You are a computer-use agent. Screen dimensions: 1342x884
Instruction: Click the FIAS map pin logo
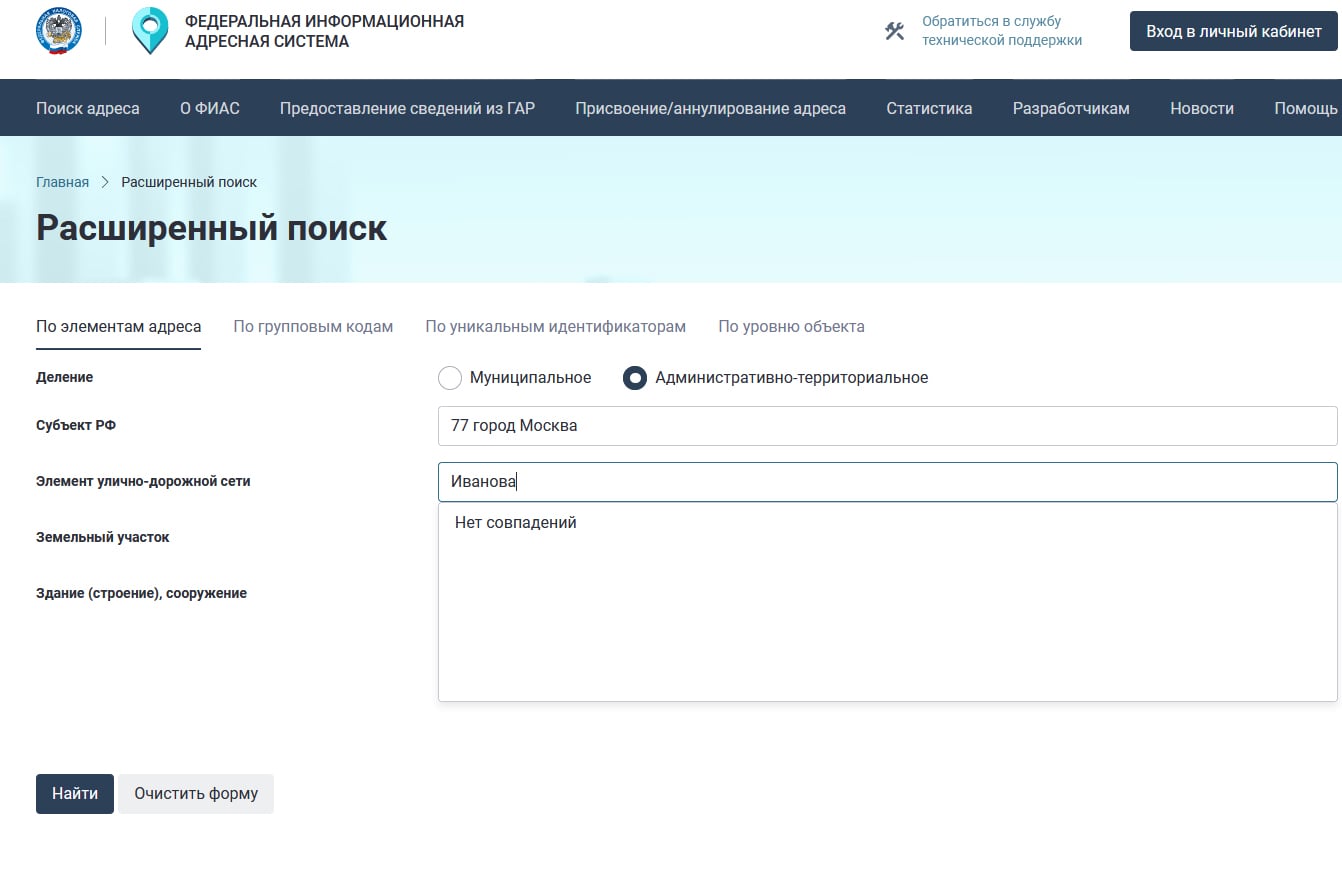pos(150,30)
